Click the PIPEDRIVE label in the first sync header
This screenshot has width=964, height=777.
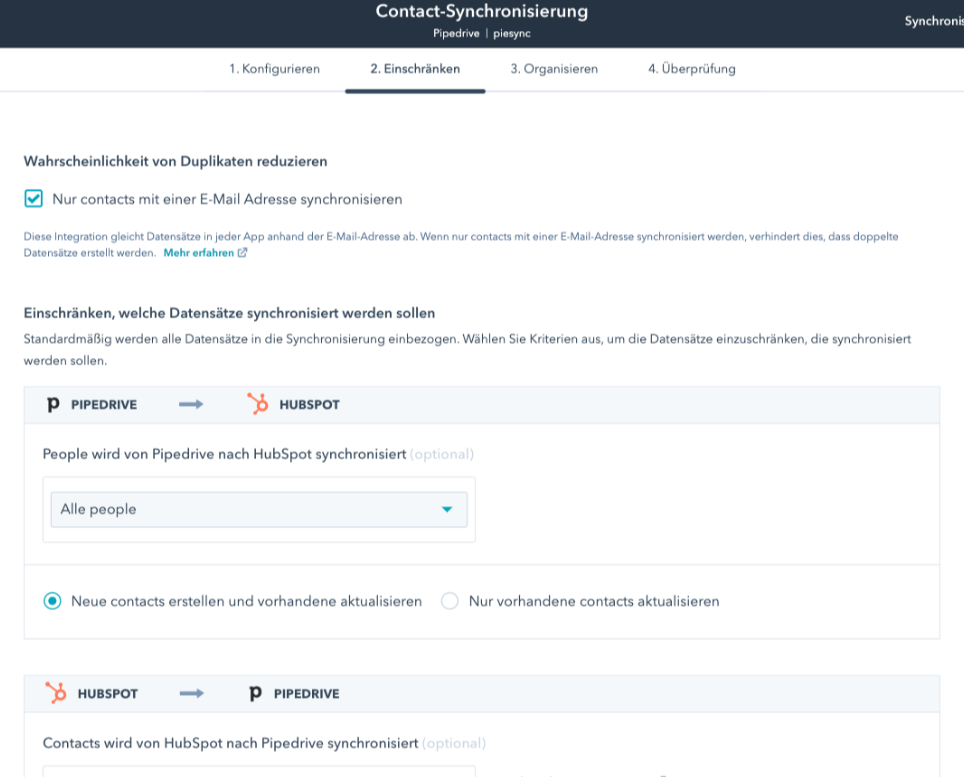104,404
